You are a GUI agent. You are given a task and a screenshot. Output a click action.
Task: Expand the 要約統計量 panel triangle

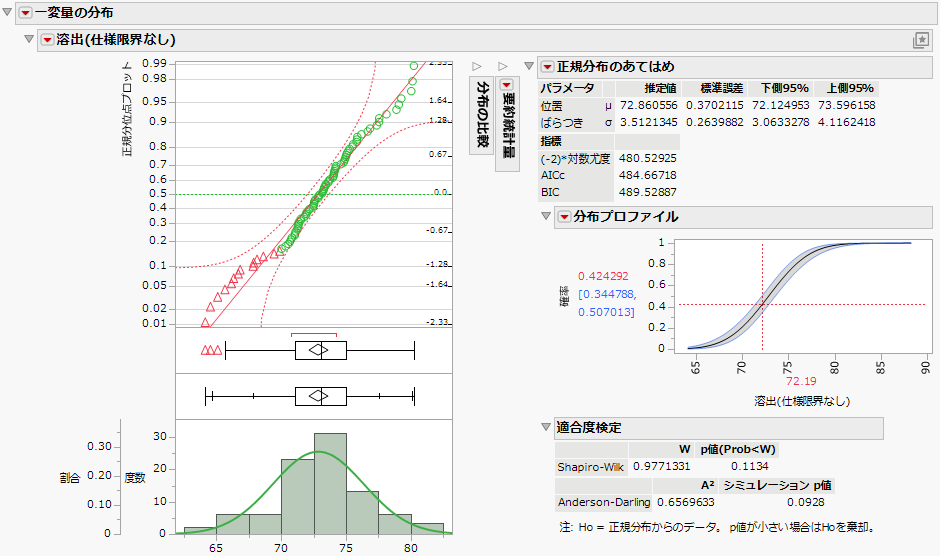[503, 67]
